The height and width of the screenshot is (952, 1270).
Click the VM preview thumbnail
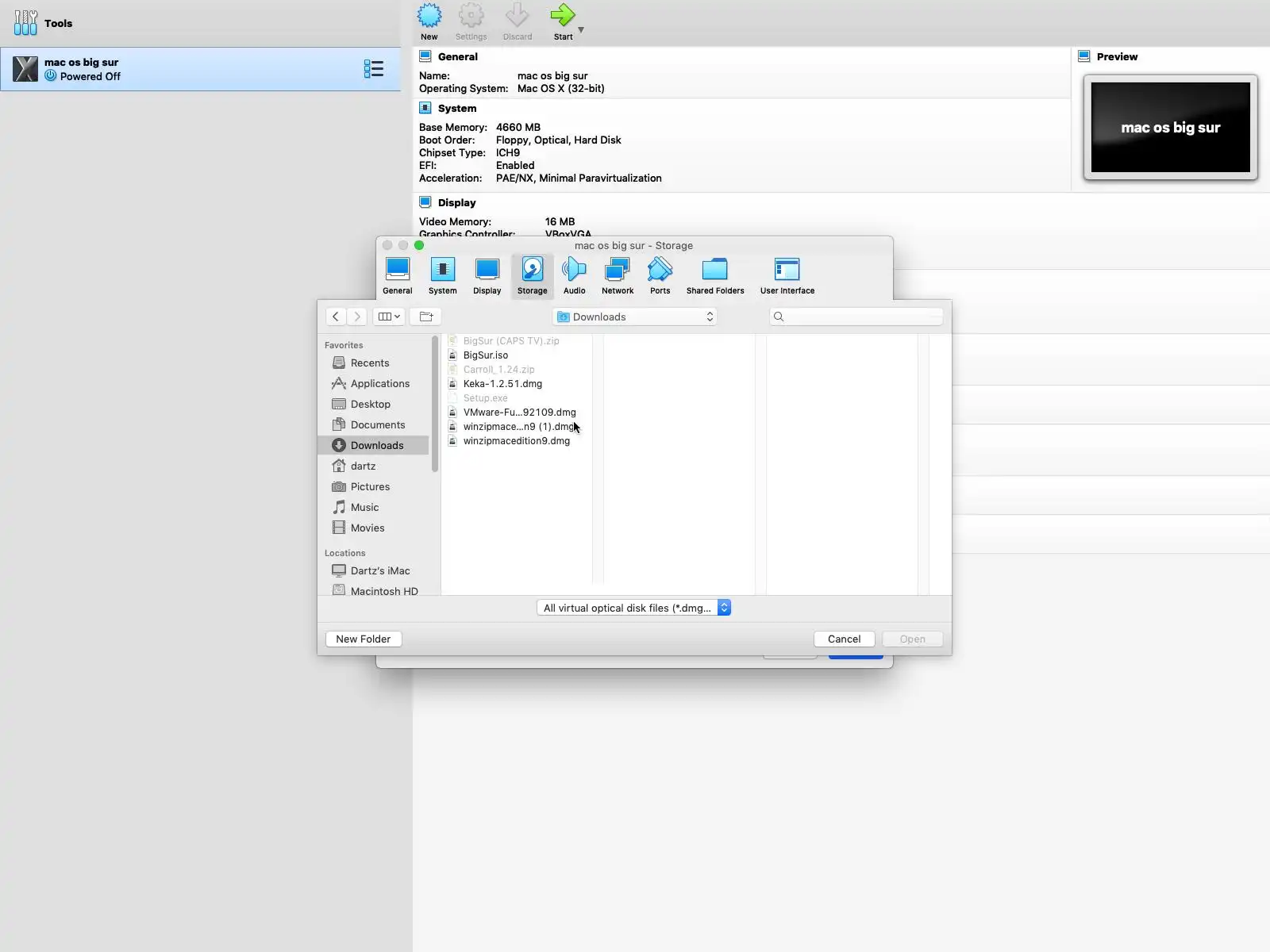point(1170,127)
